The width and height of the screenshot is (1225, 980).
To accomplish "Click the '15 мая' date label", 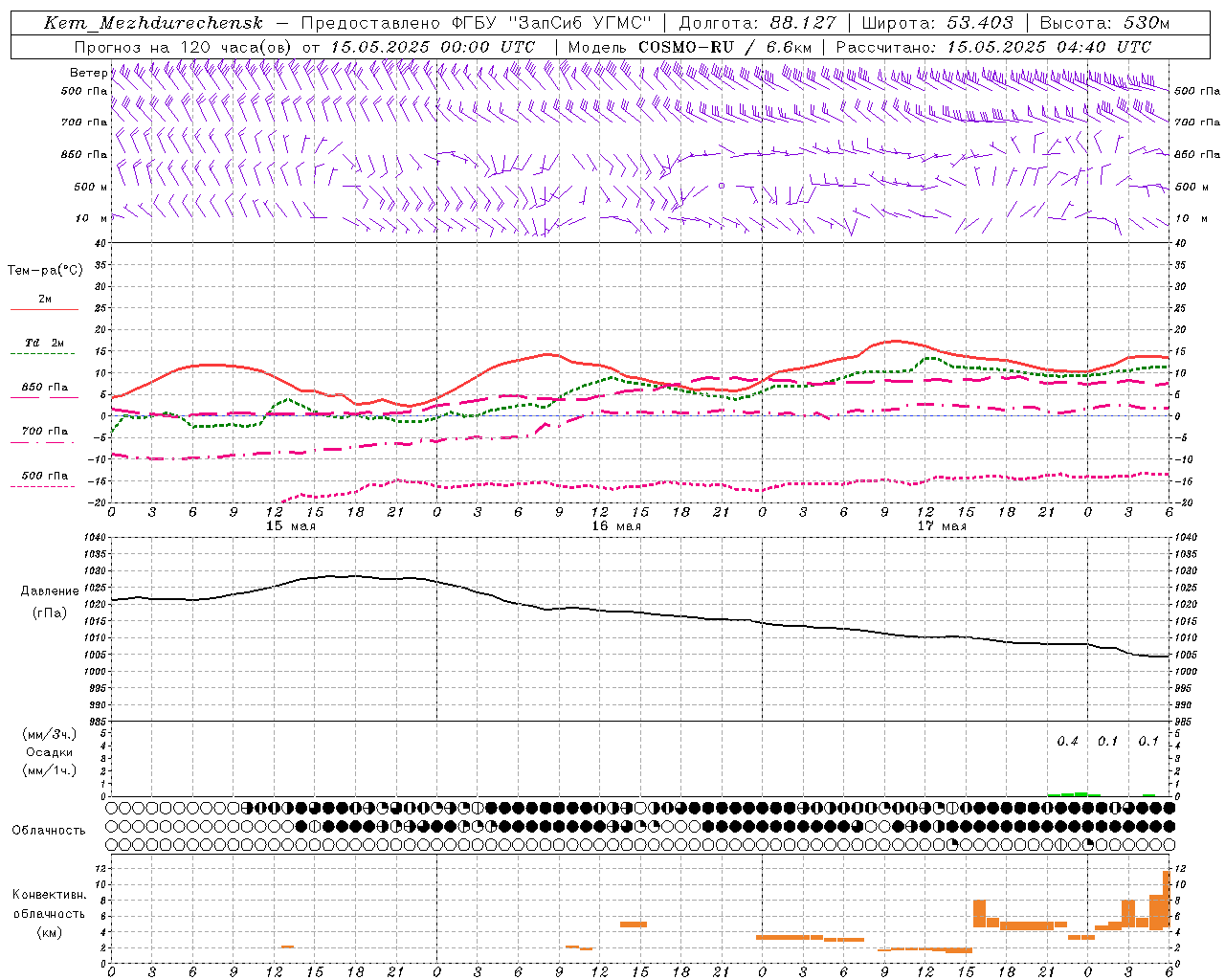I will click(x=291, y=526).
